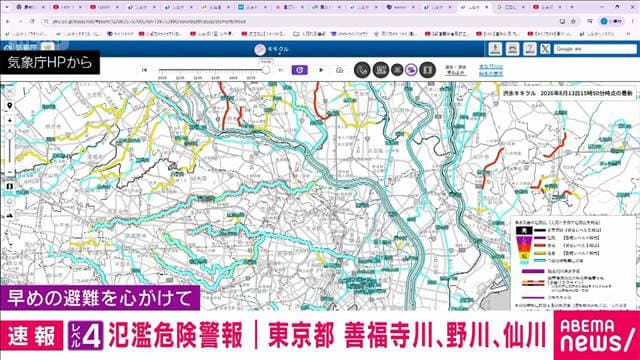Click the JMA logo in blue header

[x=20, y=48]
